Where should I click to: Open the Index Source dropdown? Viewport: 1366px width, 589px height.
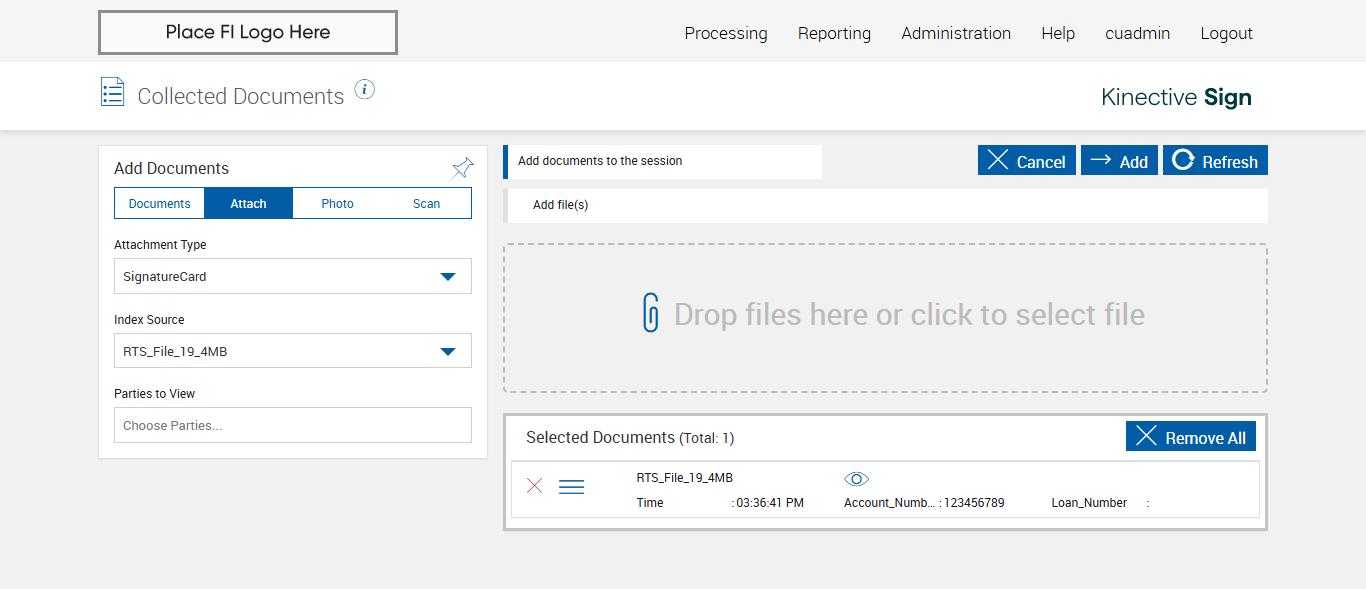pyautogui.click(x=293, y=351)
